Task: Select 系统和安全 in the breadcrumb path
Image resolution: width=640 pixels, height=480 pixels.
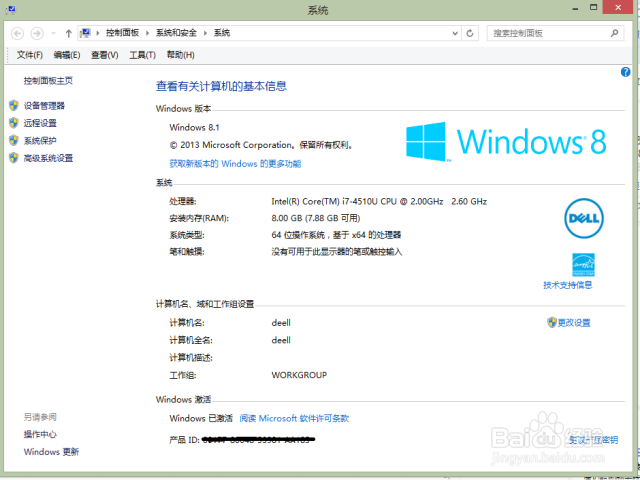Action: click(x=176, y=33)
